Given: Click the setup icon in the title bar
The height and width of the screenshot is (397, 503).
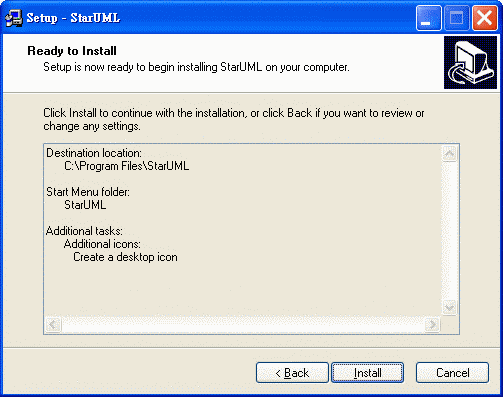Looking at the screenshot, I should (x=14, y=18).
